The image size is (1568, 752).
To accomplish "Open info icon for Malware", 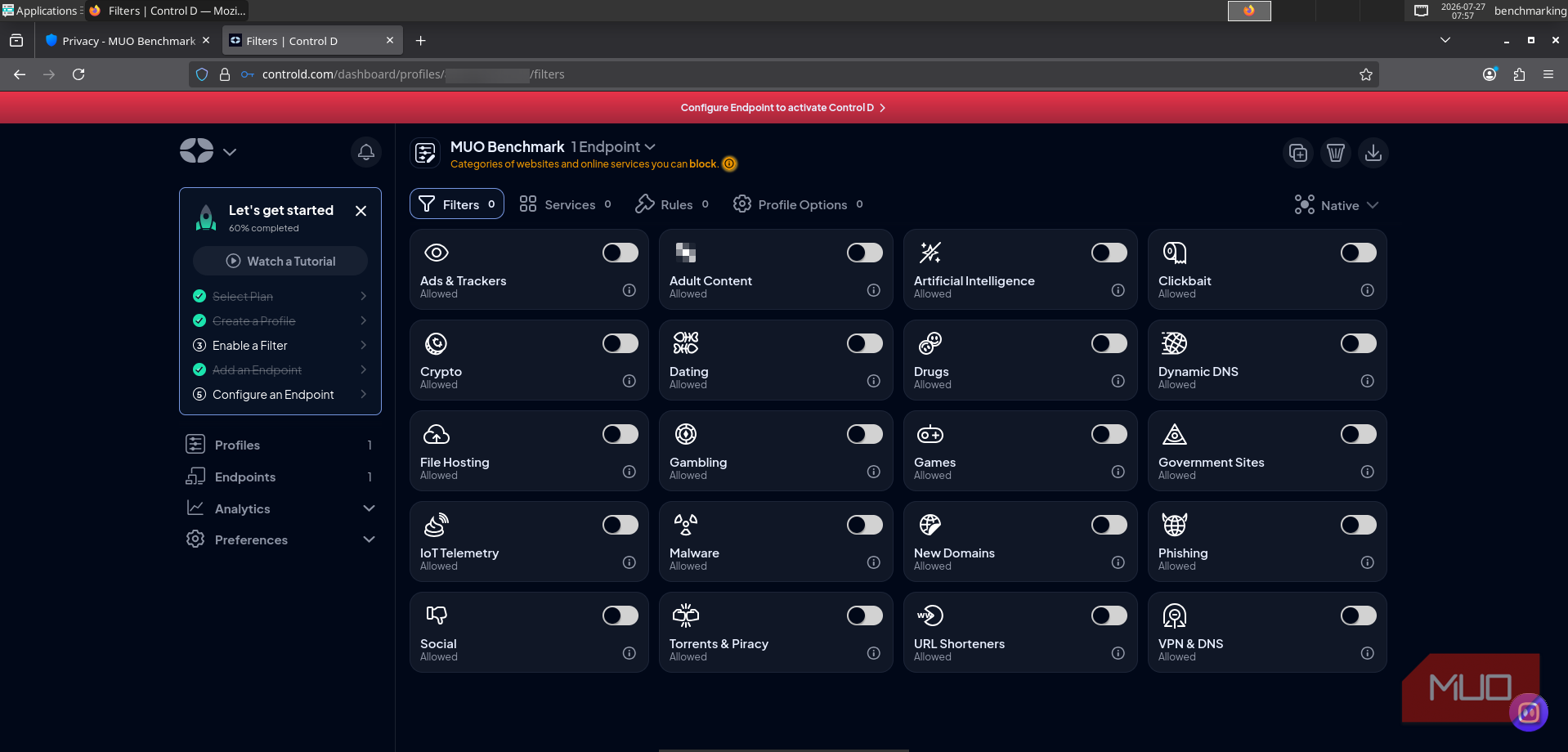I will coord(874,562).
